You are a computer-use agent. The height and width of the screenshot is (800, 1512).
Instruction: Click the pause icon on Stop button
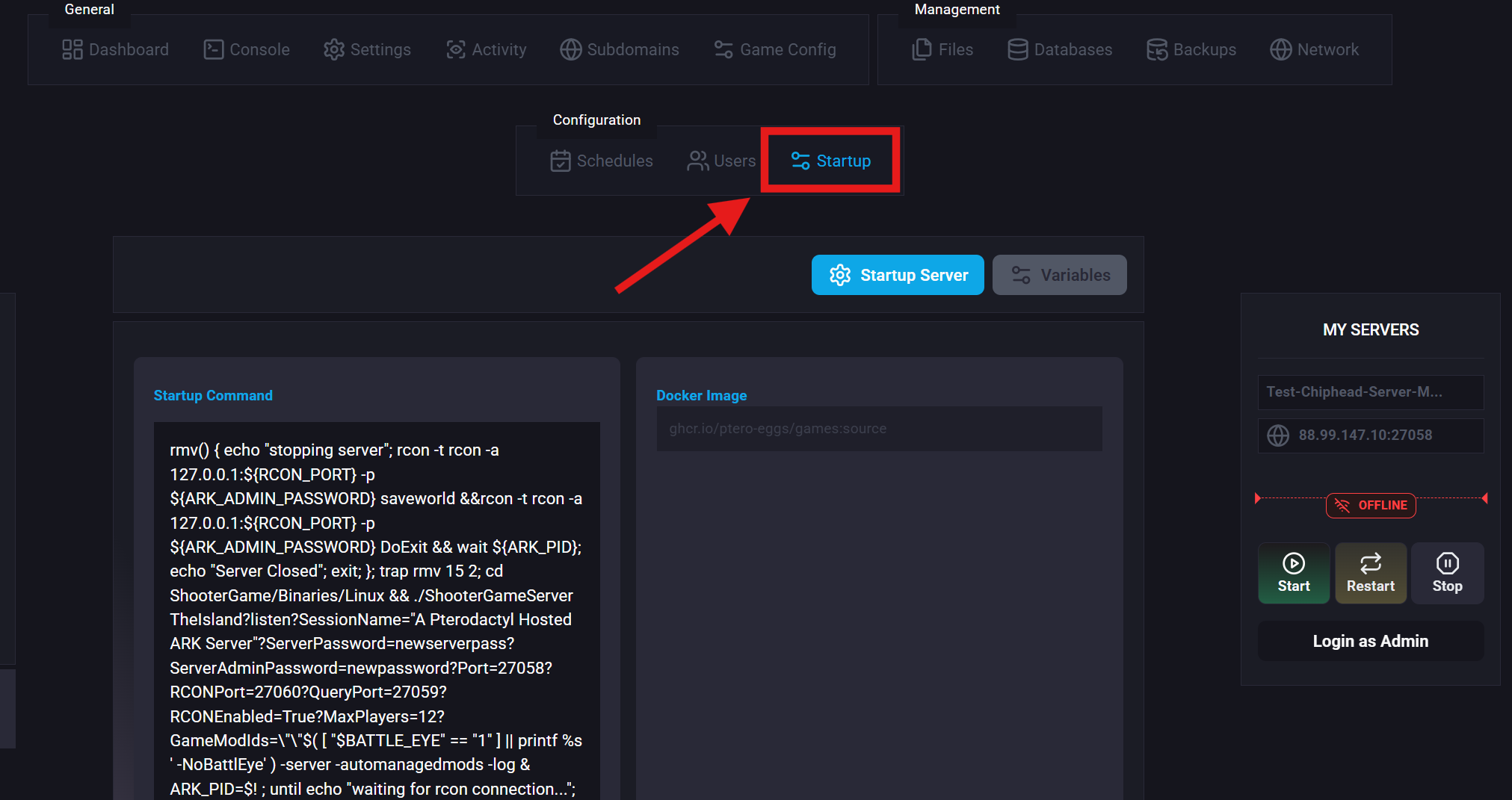[1448, 562]
